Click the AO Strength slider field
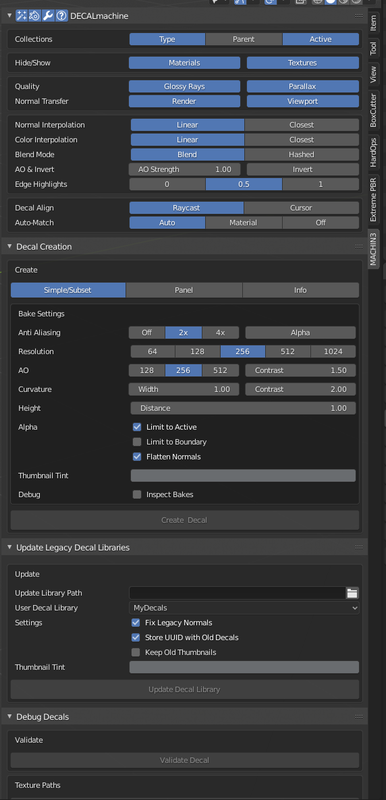Image resolution: width=386 pixels, height=800 pixels. pyautogui.click(x=184, y=169)
